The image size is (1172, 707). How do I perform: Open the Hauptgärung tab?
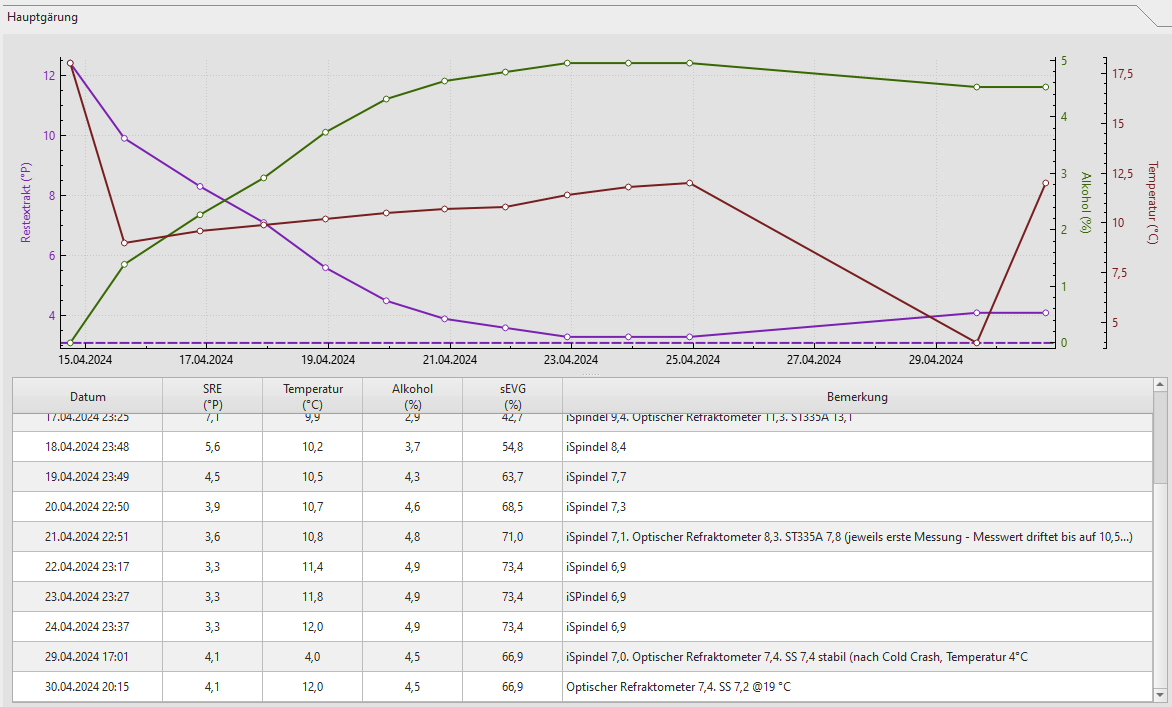(42, 17)
